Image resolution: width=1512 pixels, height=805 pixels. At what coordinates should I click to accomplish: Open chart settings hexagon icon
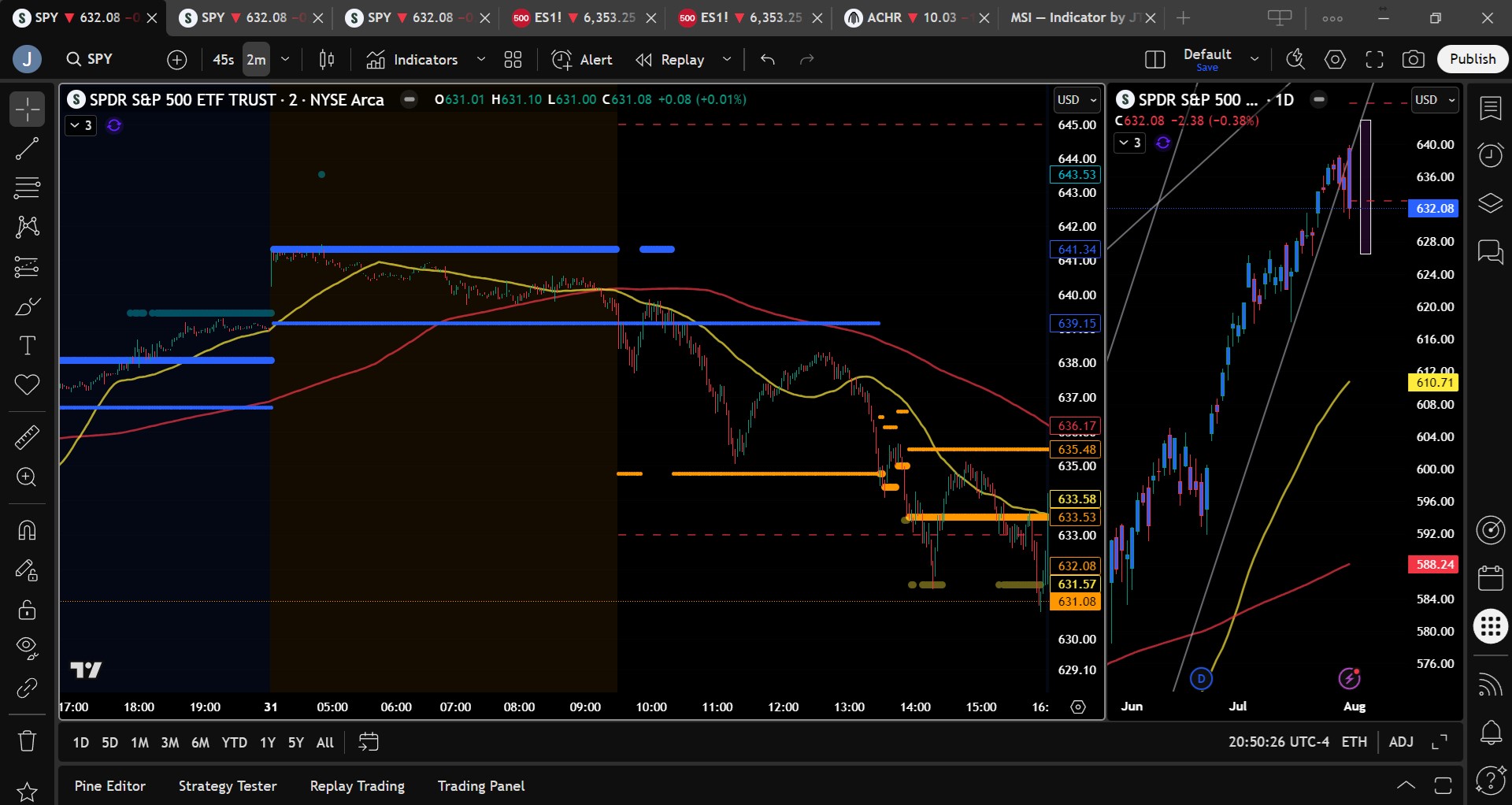coord(1335,59)
